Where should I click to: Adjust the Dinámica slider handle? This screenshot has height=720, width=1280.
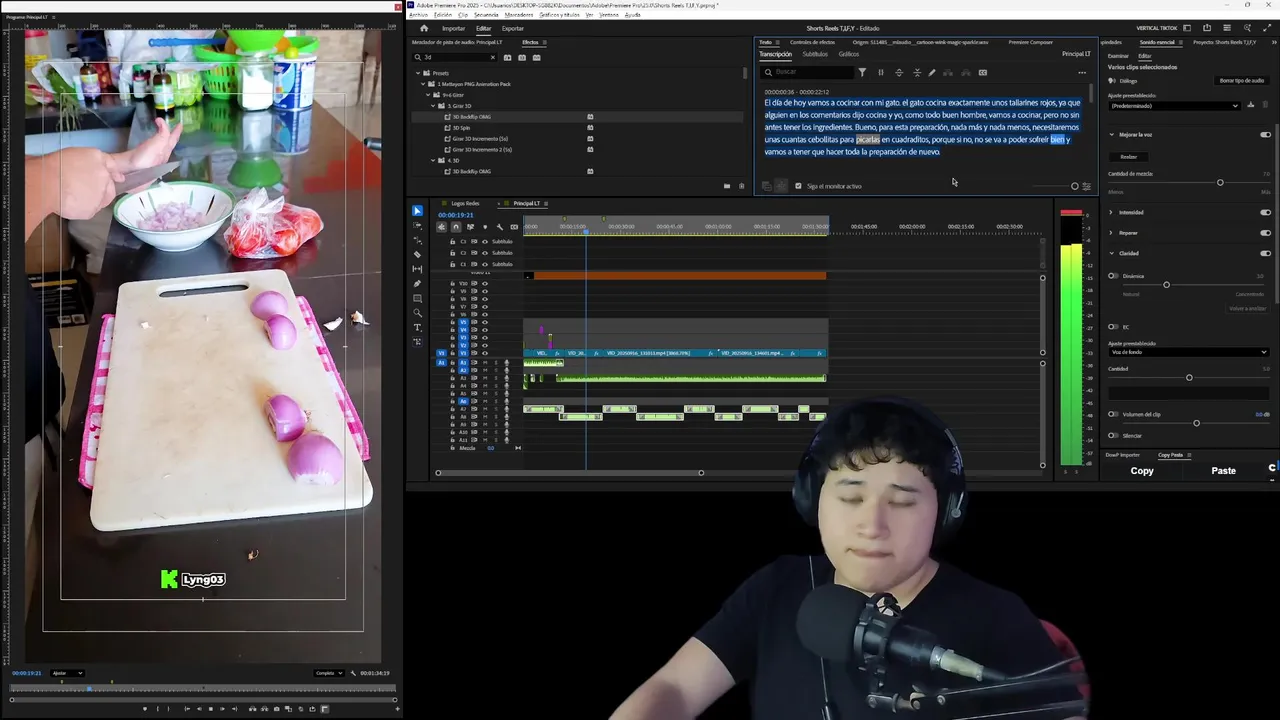click(1166, 285)
